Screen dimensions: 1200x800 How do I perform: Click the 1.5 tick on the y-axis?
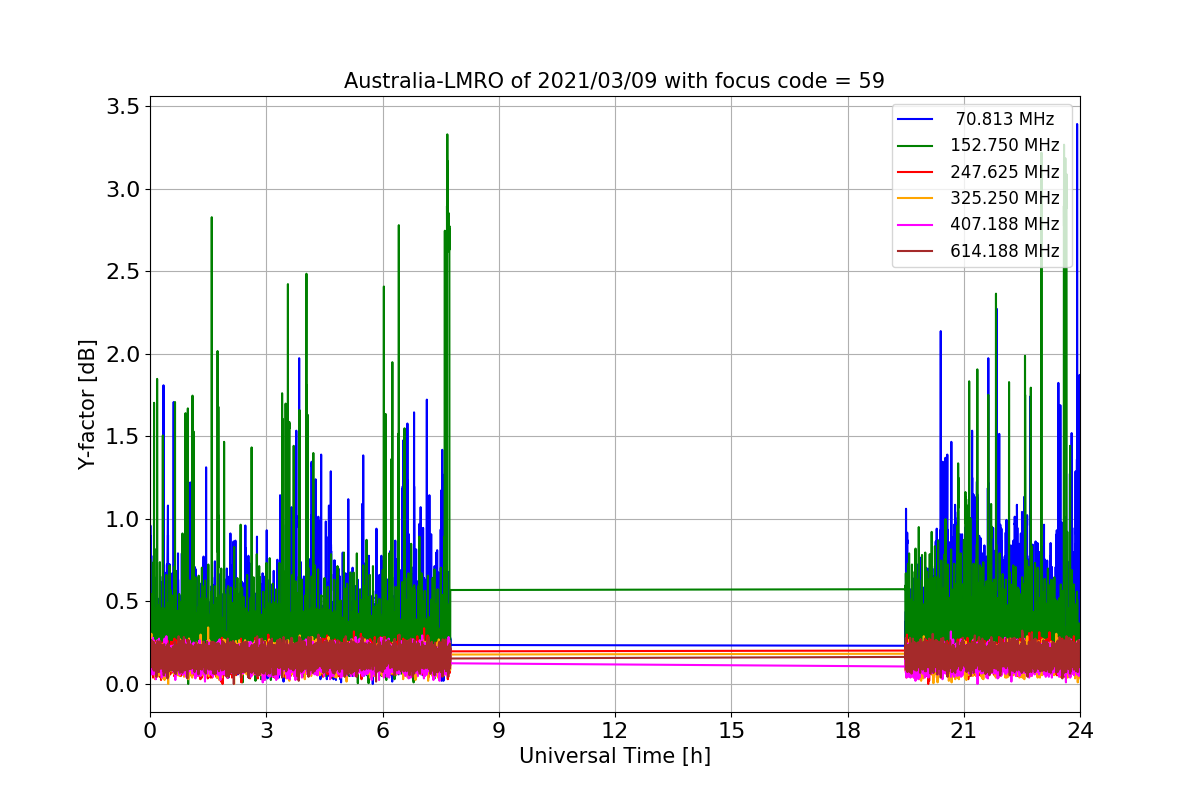(x=122, y=437)
